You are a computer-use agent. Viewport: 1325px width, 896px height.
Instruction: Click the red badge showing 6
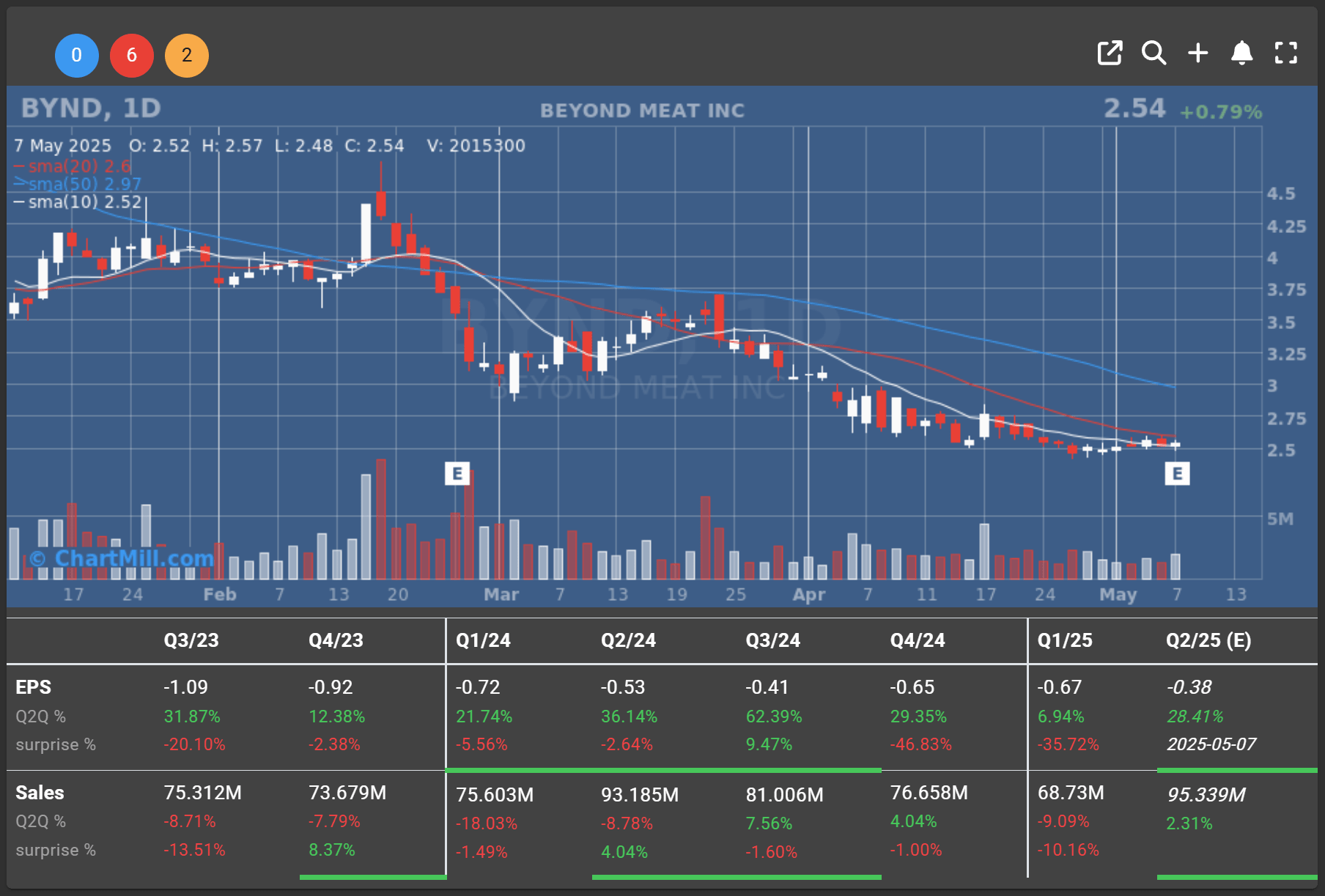coord(132,56)
